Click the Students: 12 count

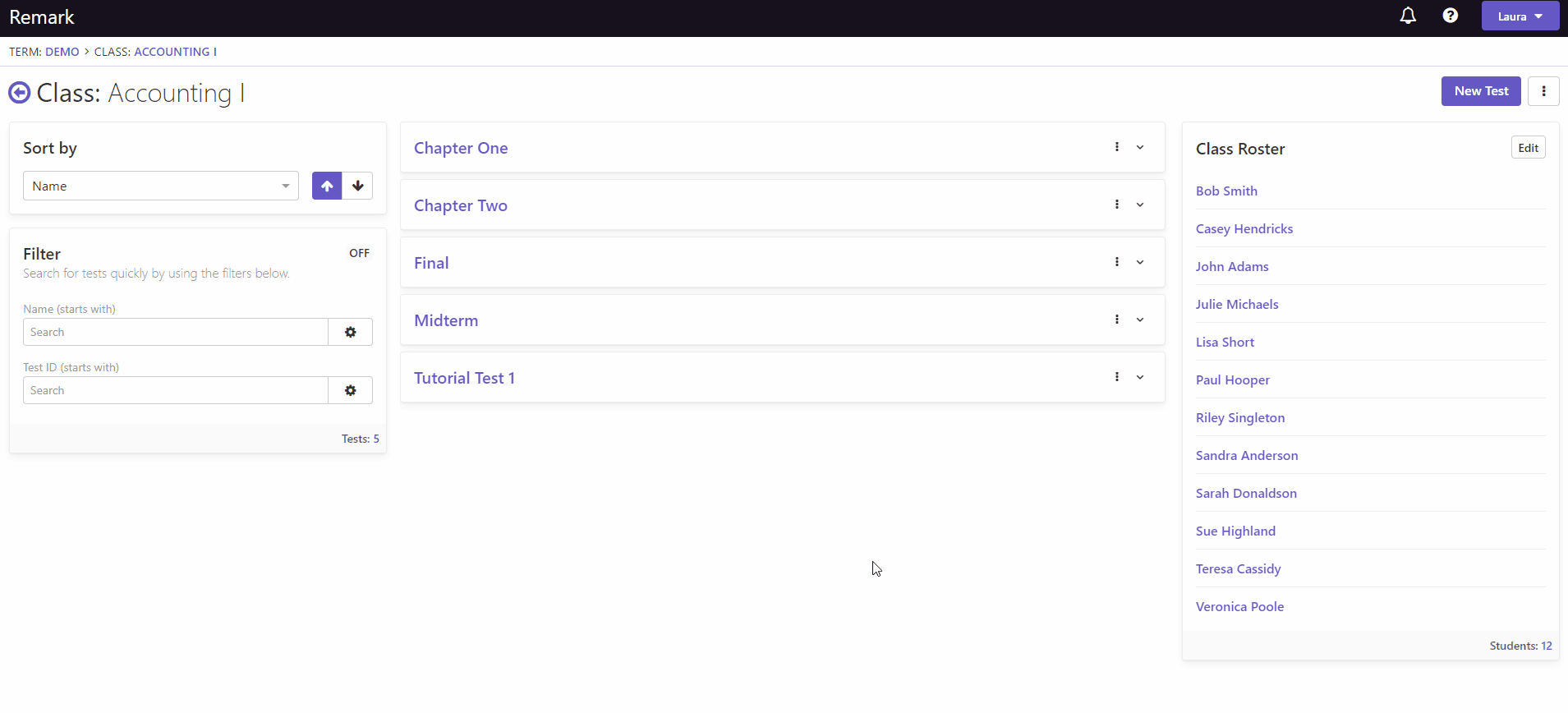pyautogui.click(x=1520, y=646)
